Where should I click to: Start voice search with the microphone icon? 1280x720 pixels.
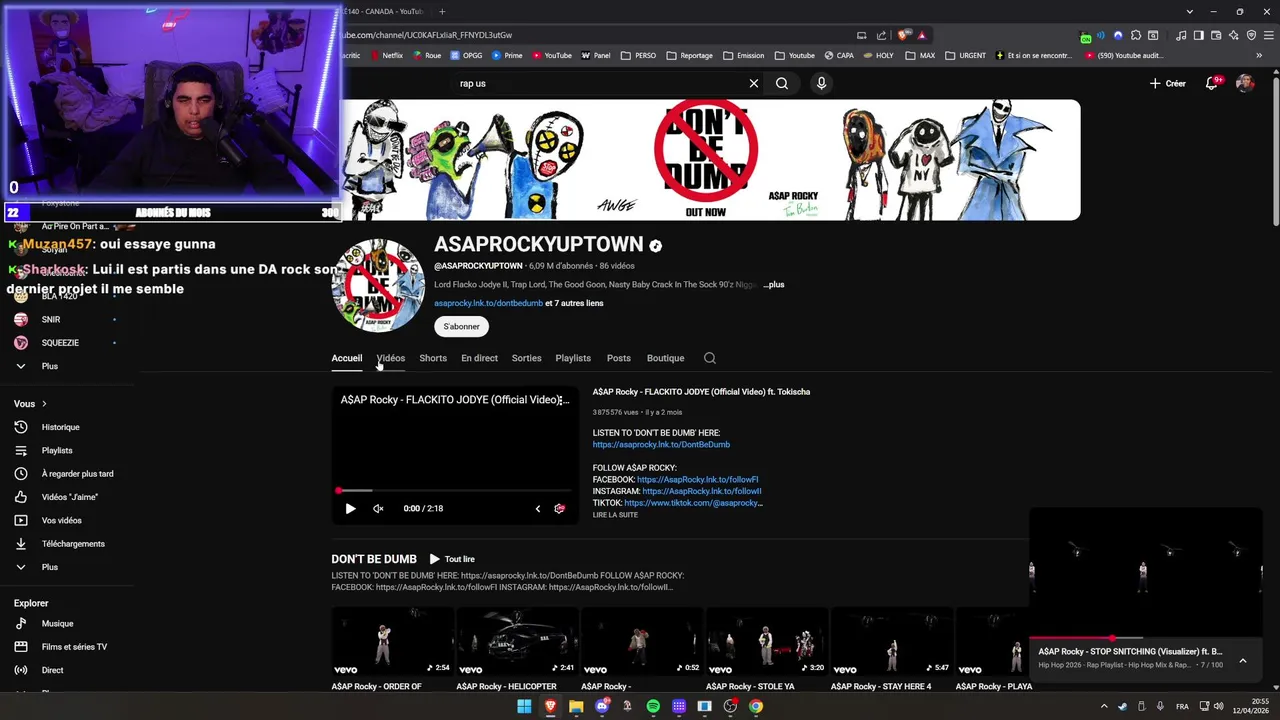[821, 83]
